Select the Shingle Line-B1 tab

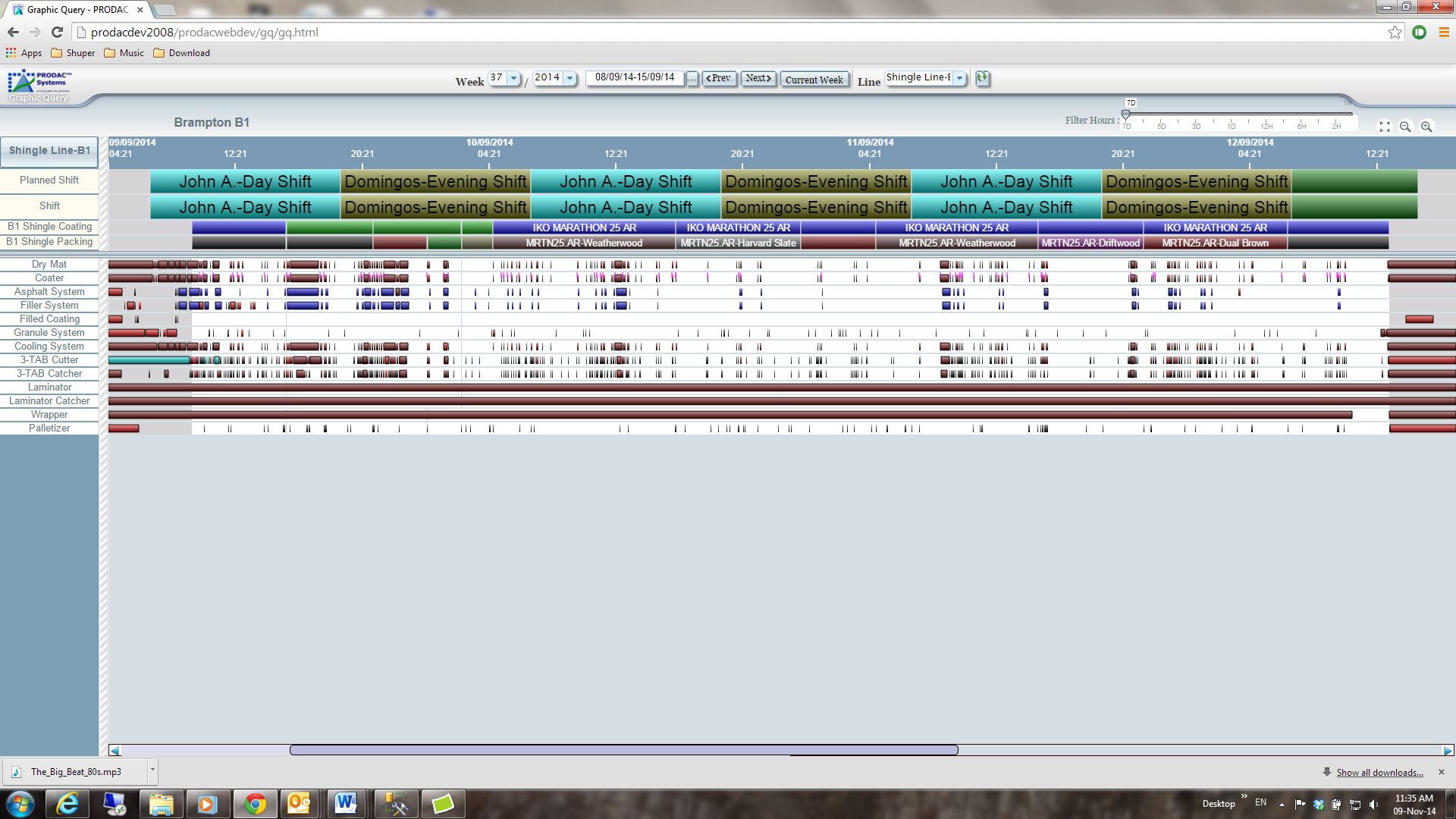pyautogui.click(x=49, y=150)
